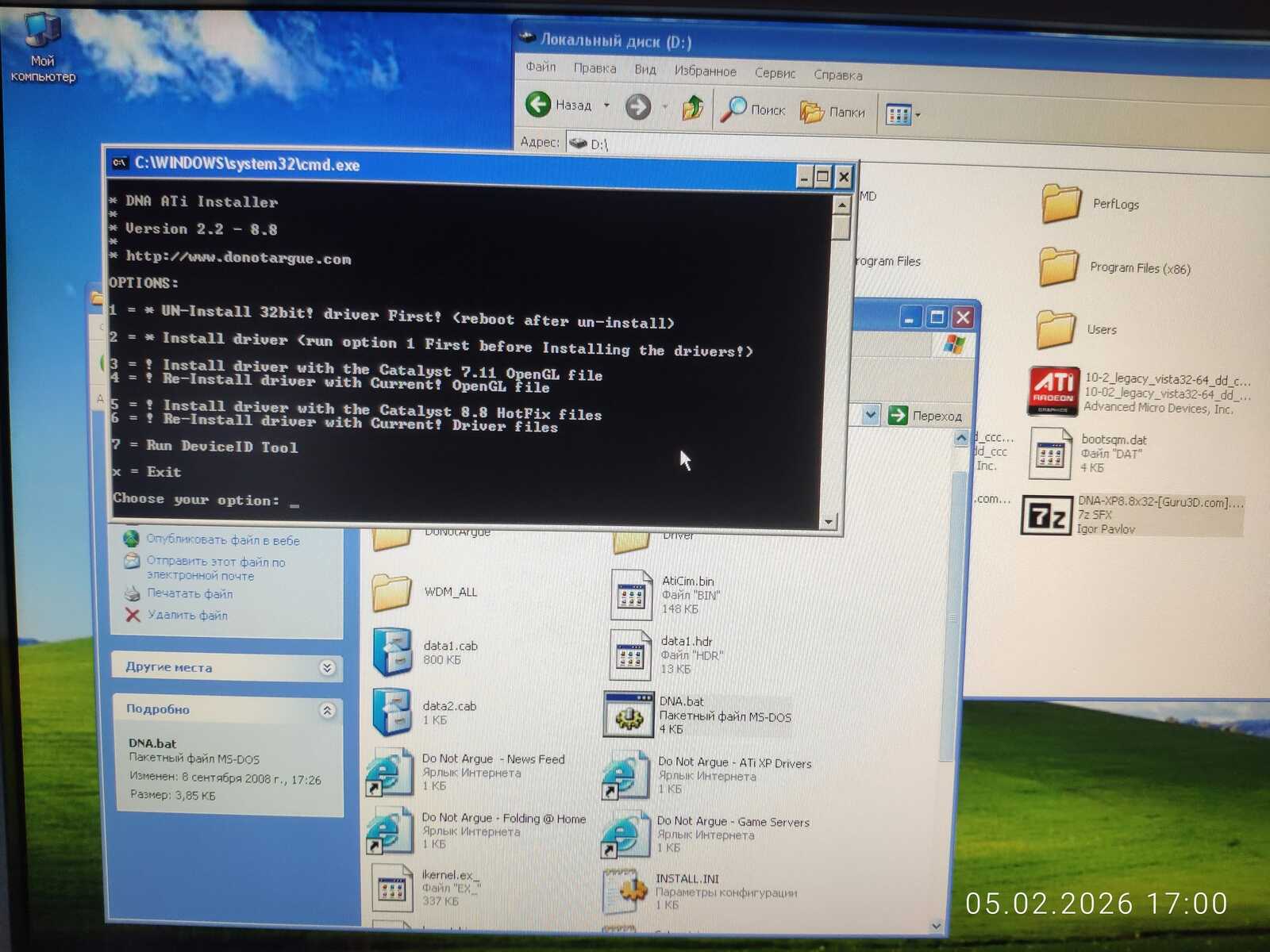Click Отправить этот файл по электронной почте
The height and width of the screenshot is (952, 1270).
[216, 568]
